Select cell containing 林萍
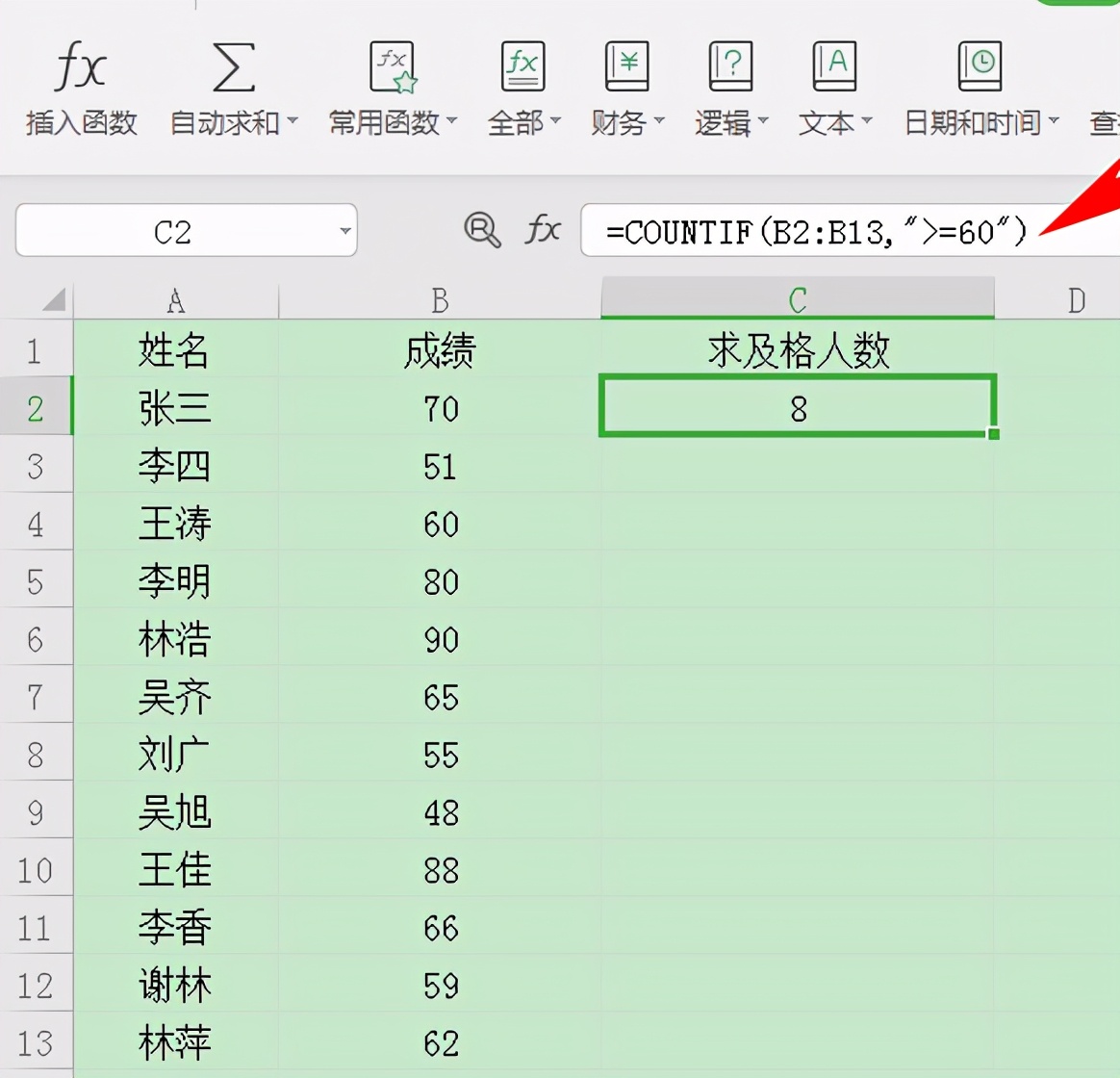The height and width of the screenshot is (1078, 1120). tap(176, 1042)
